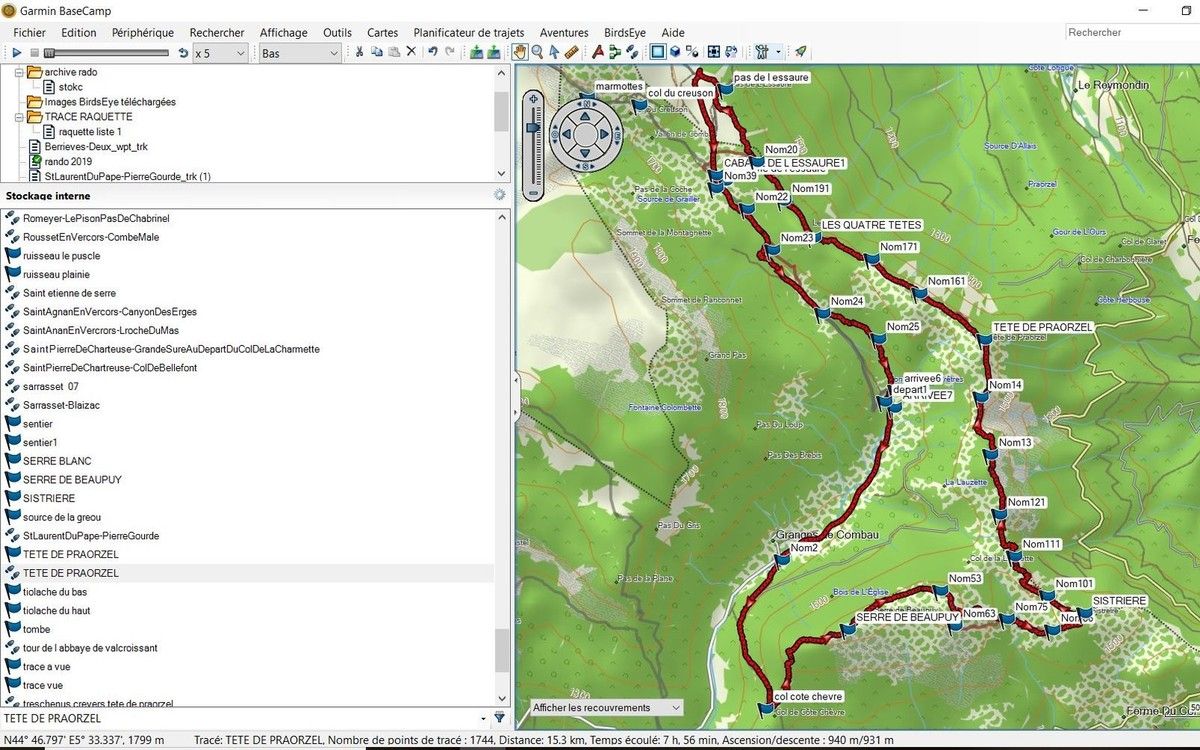The image size is (1200, 750).
Task: Select the hand pan tool
Action: coord(520,52)
